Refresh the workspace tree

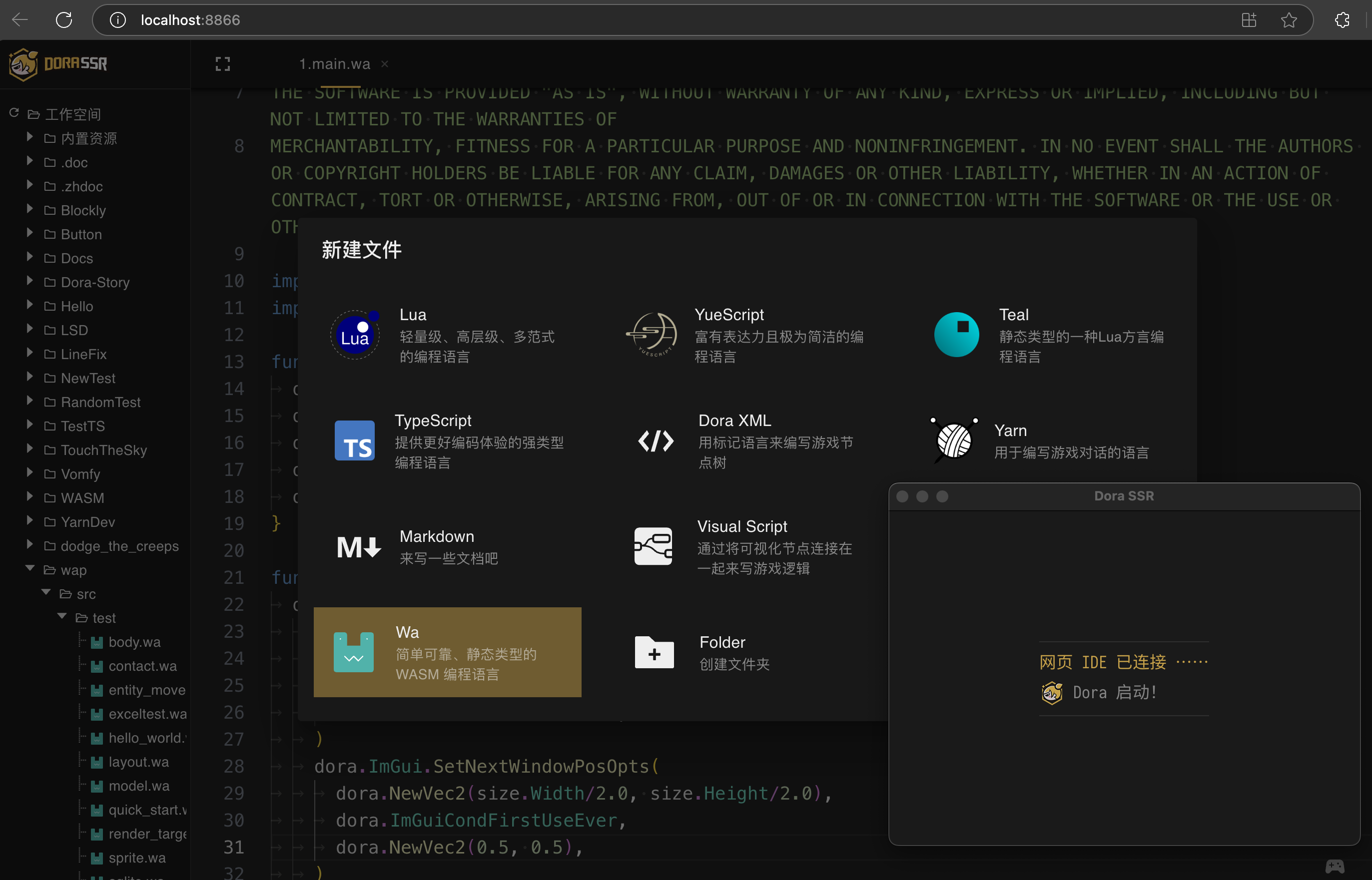tap(14, 113)
